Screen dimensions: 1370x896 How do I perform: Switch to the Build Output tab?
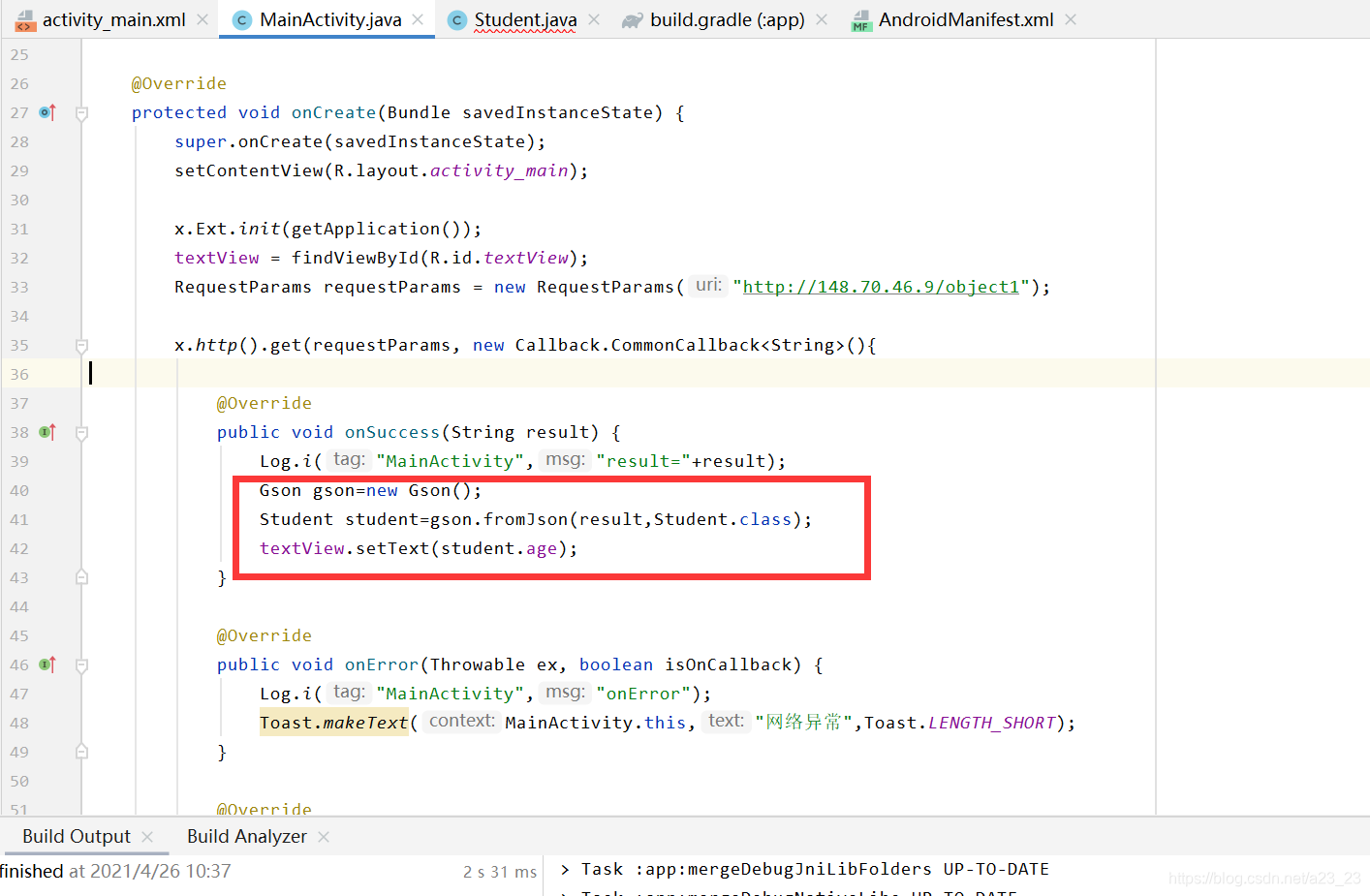[77, 836]
